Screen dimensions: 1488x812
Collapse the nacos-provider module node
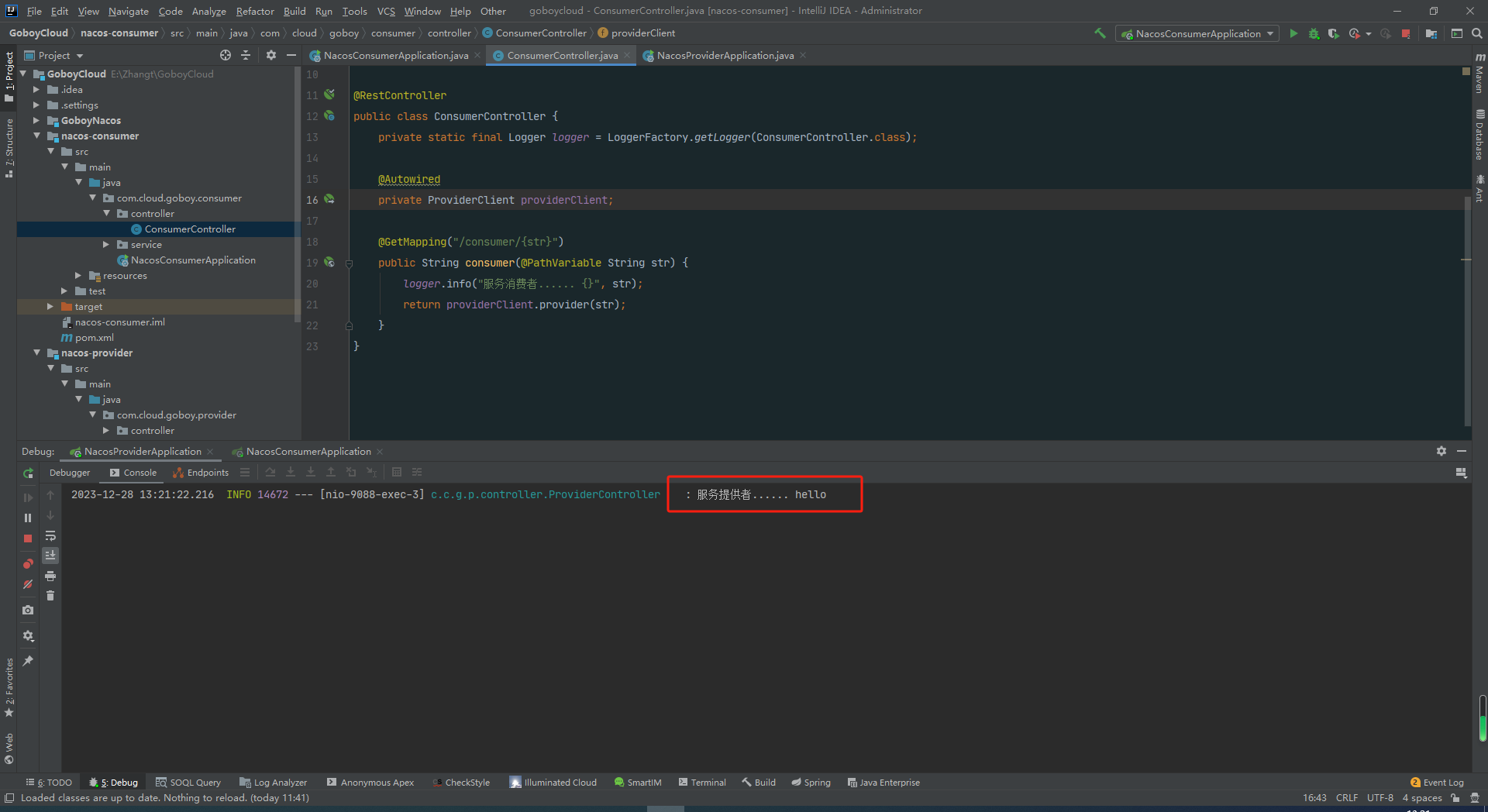36,353
